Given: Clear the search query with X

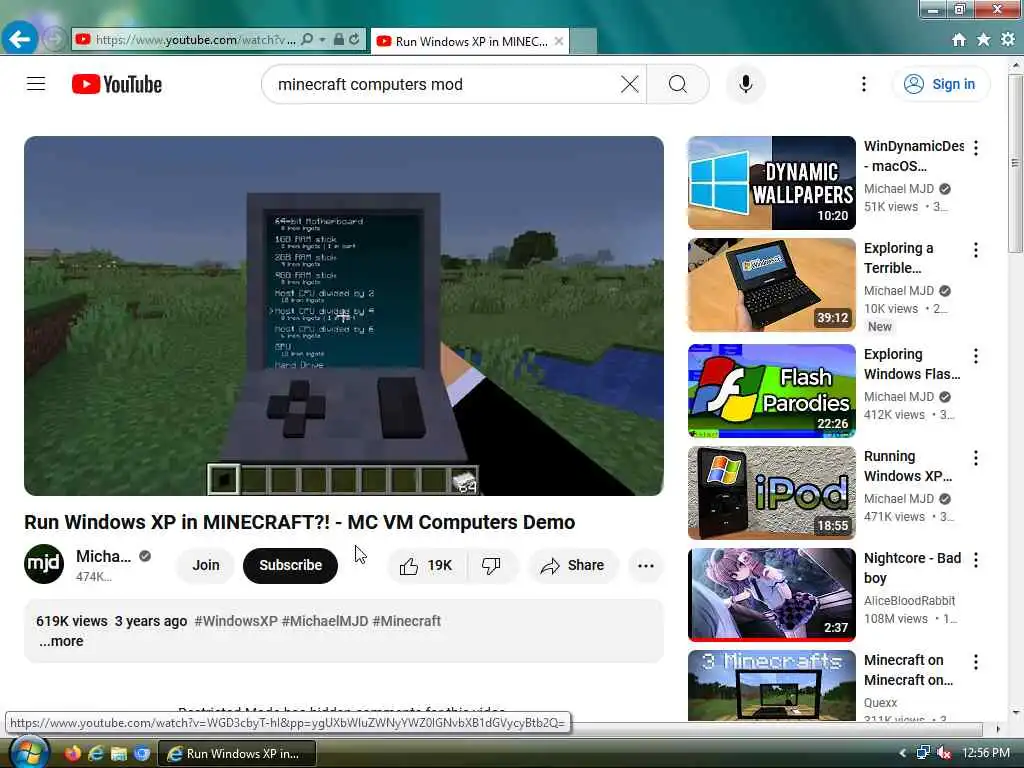Looking at the screenshot, I should [630, 84].
